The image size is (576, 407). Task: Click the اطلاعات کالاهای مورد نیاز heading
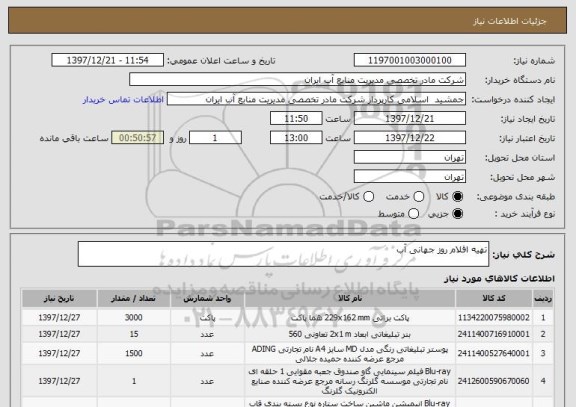[499, 278]
